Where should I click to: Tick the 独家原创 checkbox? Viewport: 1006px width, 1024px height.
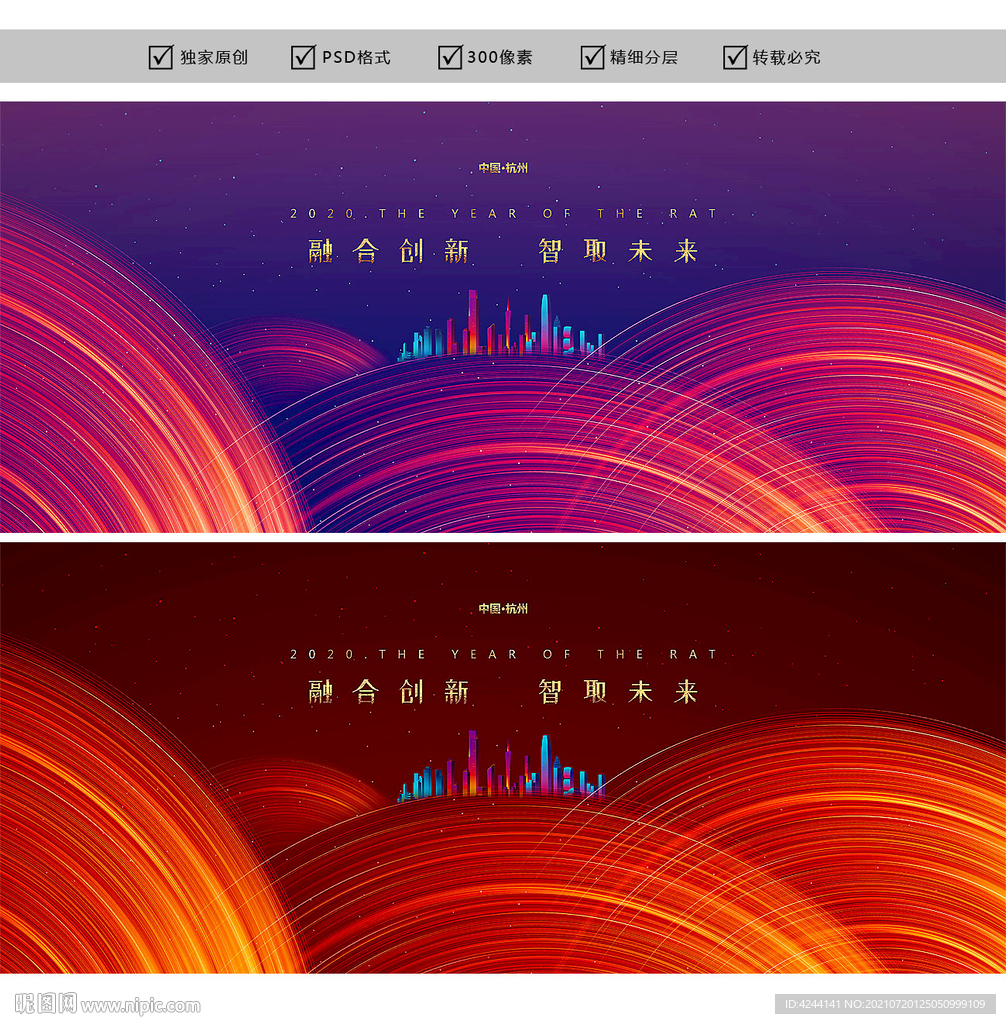click(x=161, y=57)
